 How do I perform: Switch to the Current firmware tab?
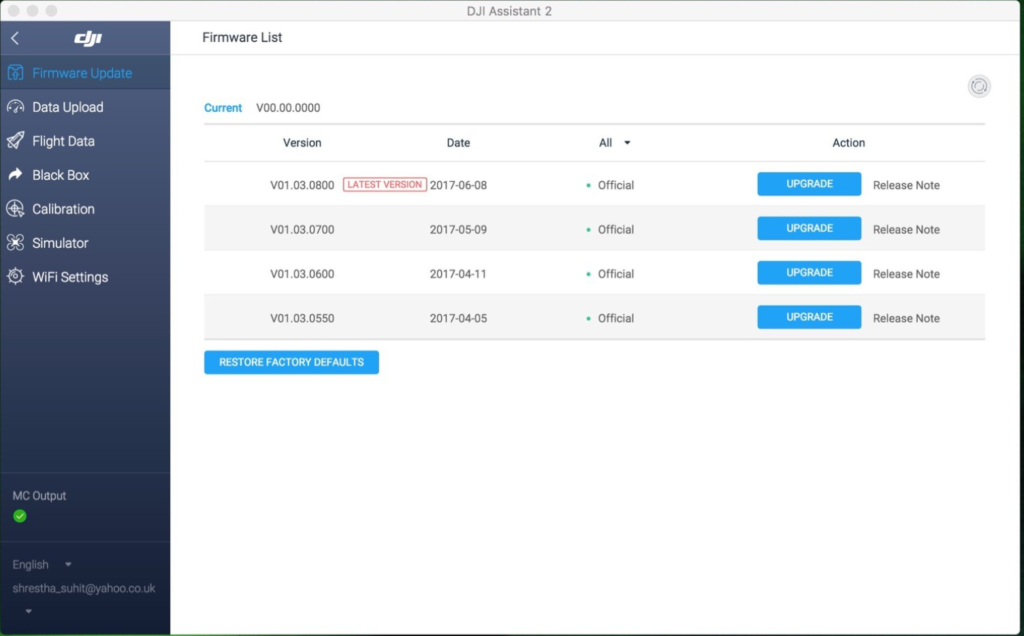pos(223,107)
